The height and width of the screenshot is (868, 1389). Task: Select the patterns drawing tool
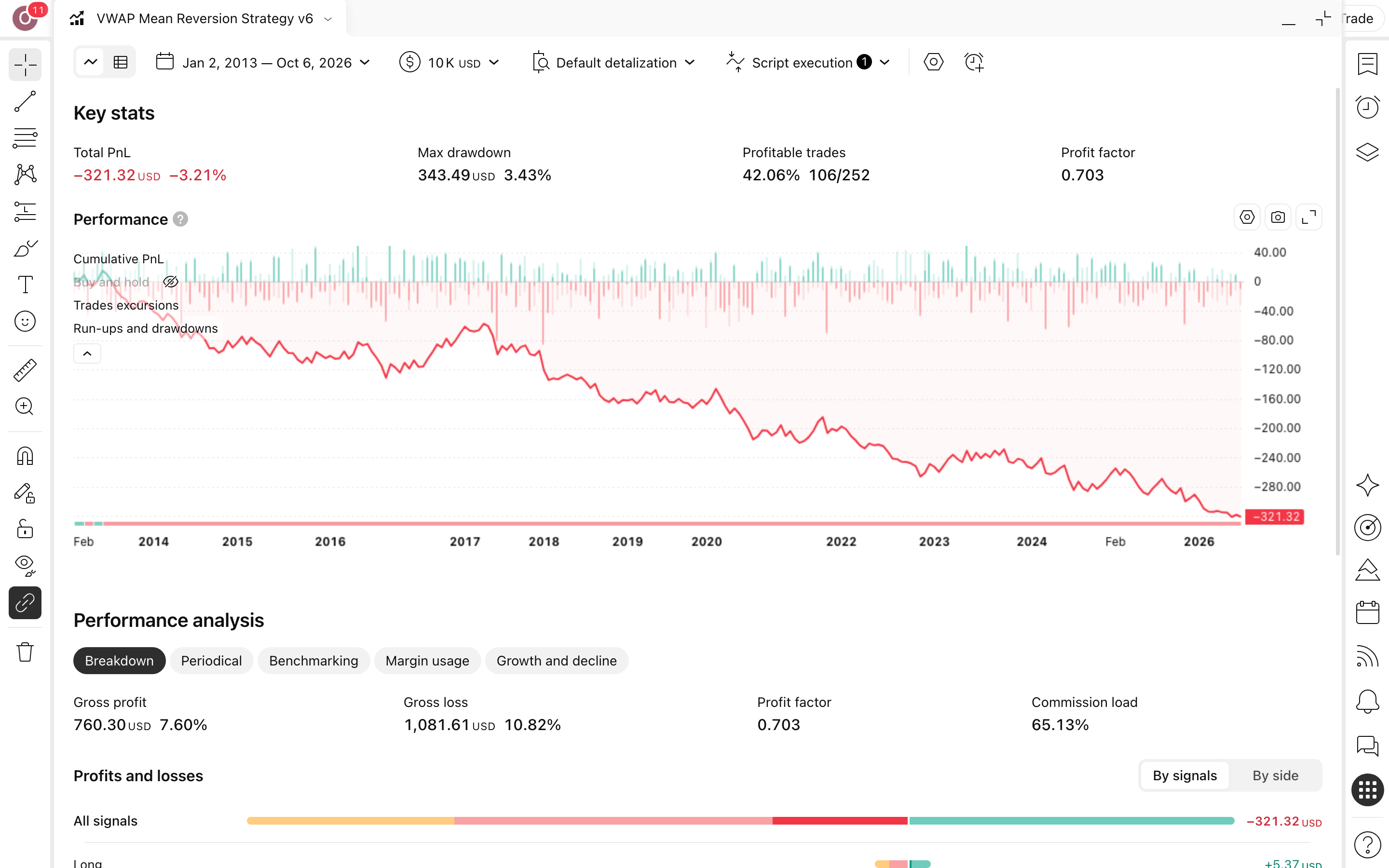[25, 175]
